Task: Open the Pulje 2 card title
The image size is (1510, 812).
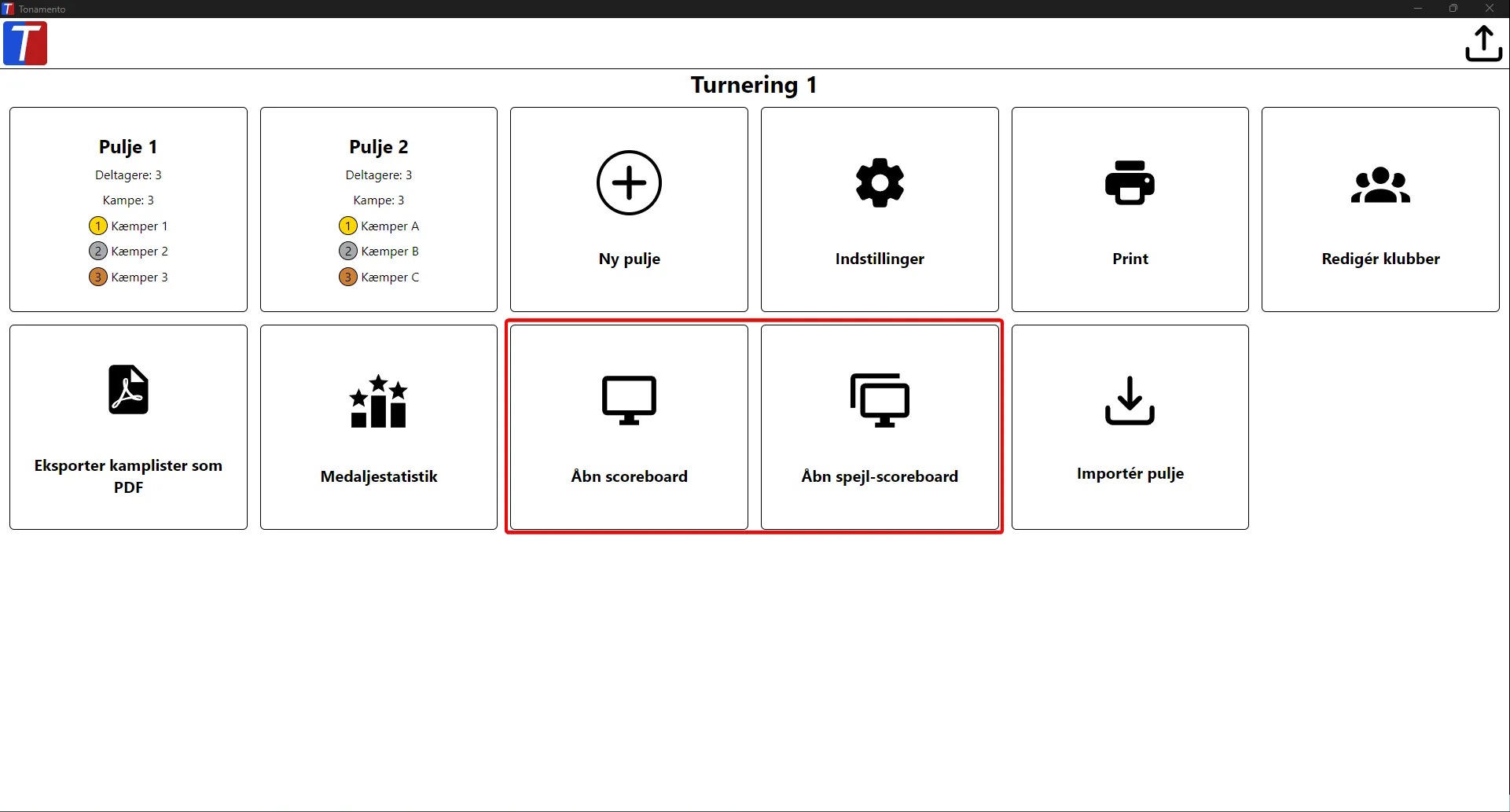Action: tap(378, 147)
